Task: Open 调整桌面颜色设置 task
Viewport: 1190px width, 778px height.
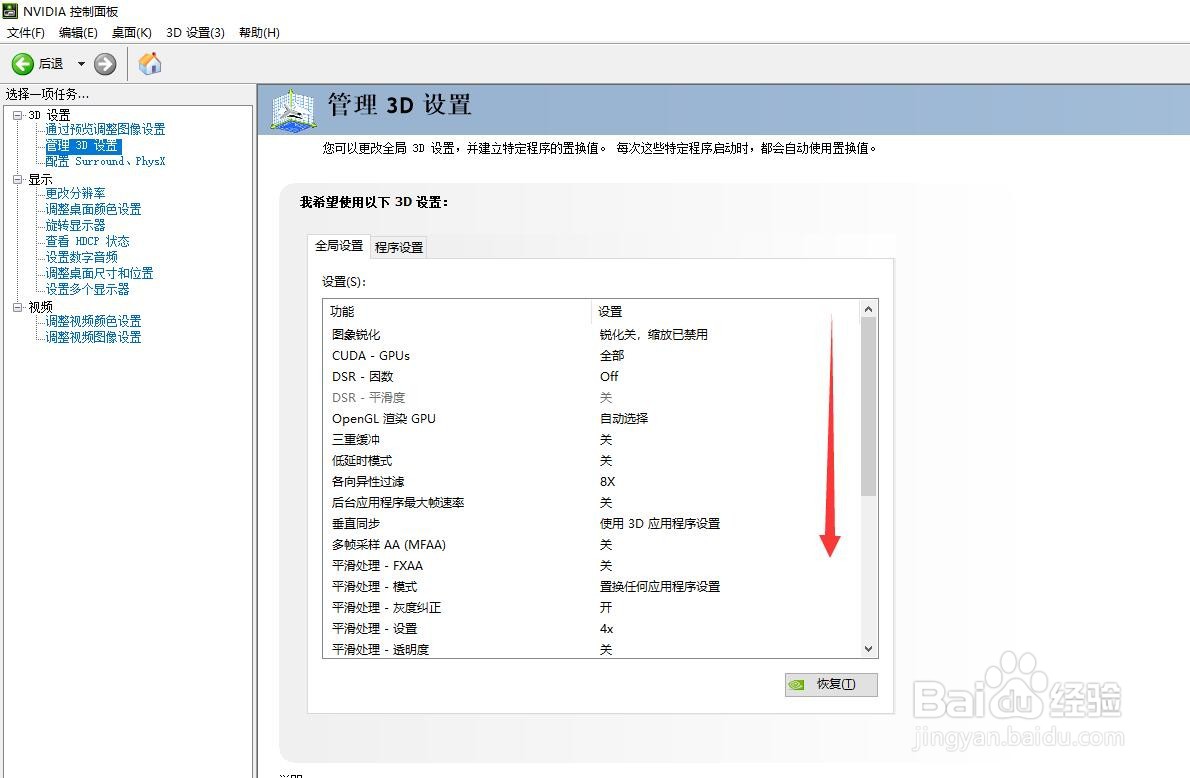Action: 93,209
